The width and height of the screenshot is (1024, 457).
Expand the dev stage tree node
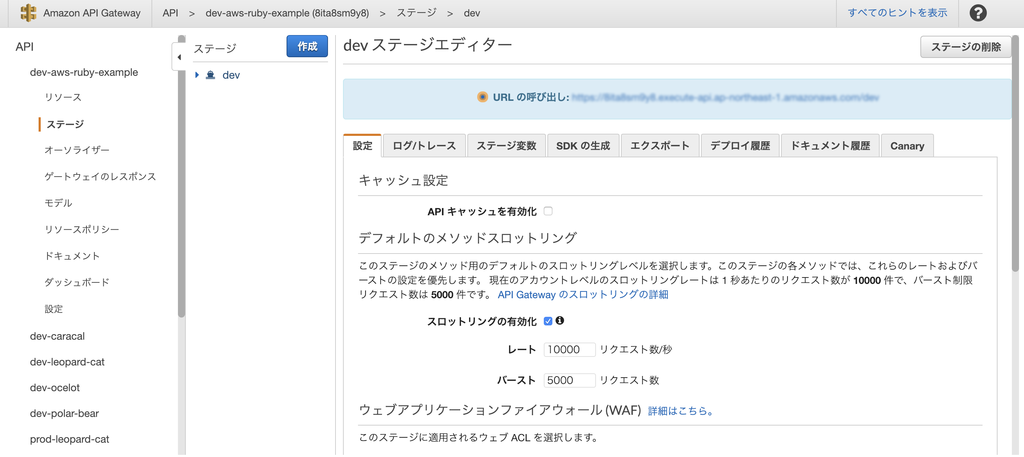pyautogui.click(x=197, y=75)
